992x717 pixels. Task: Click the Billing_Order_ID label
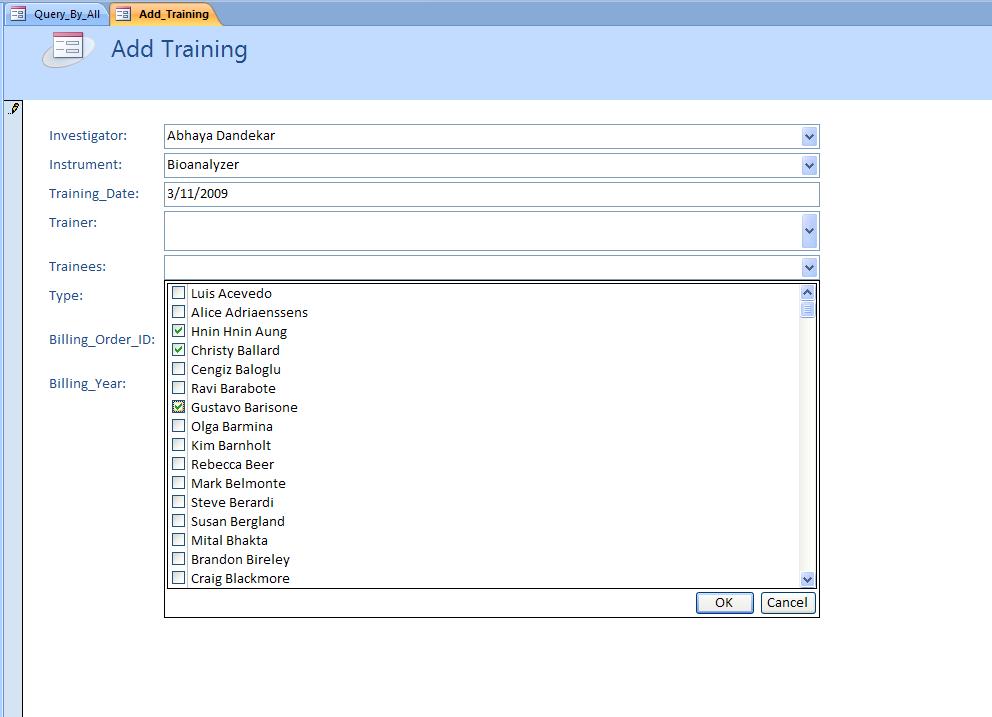click(x=102, y=340)
